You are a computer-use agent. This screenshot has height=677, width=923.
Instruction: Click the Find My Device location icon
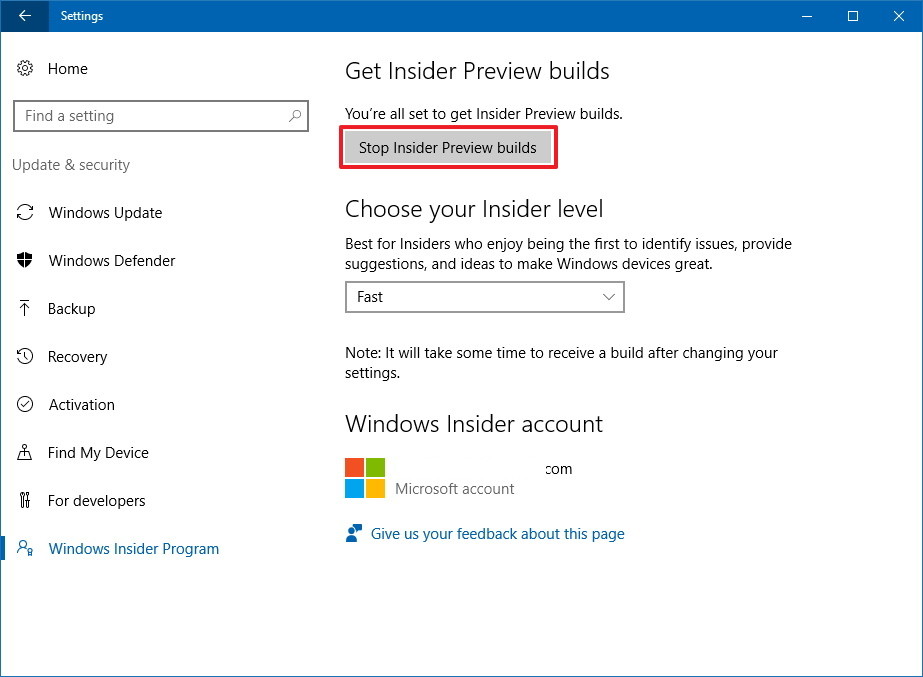point(26,452)
